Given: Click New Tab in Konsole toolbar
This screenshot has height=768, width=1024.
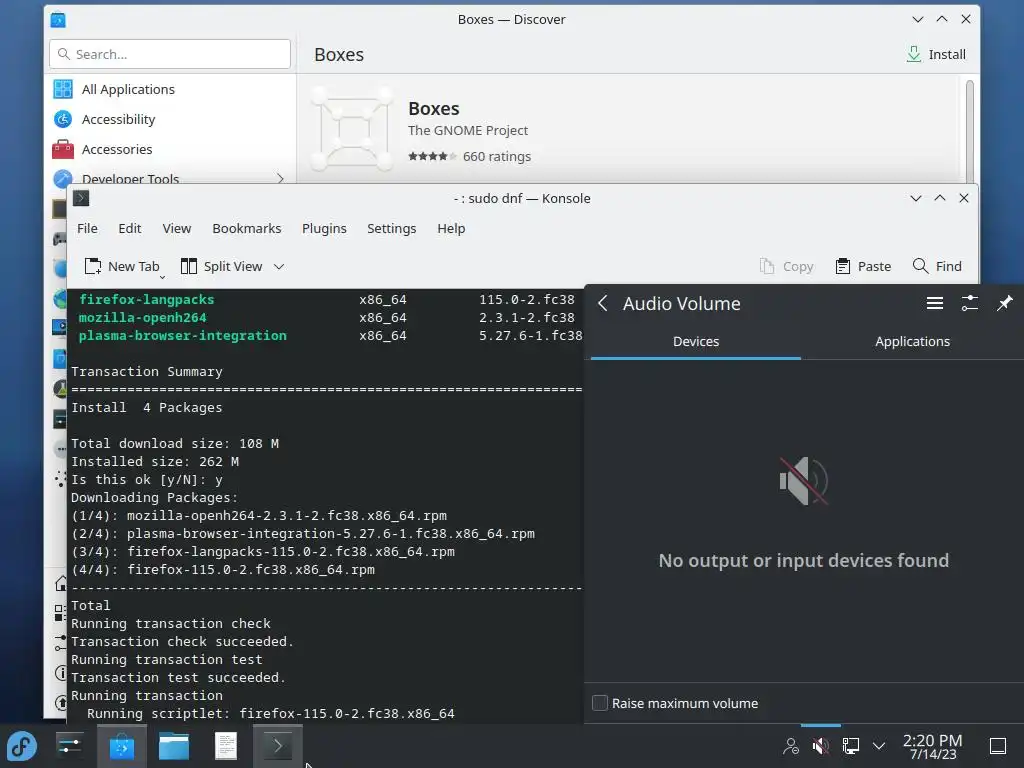Looking at the screenshot, I should tap(122, 266).
